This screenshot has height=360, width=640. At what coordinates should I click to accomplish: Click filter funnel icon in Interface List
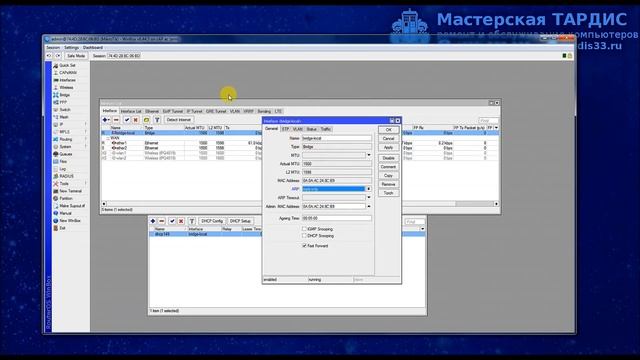(x=157, y=120)
